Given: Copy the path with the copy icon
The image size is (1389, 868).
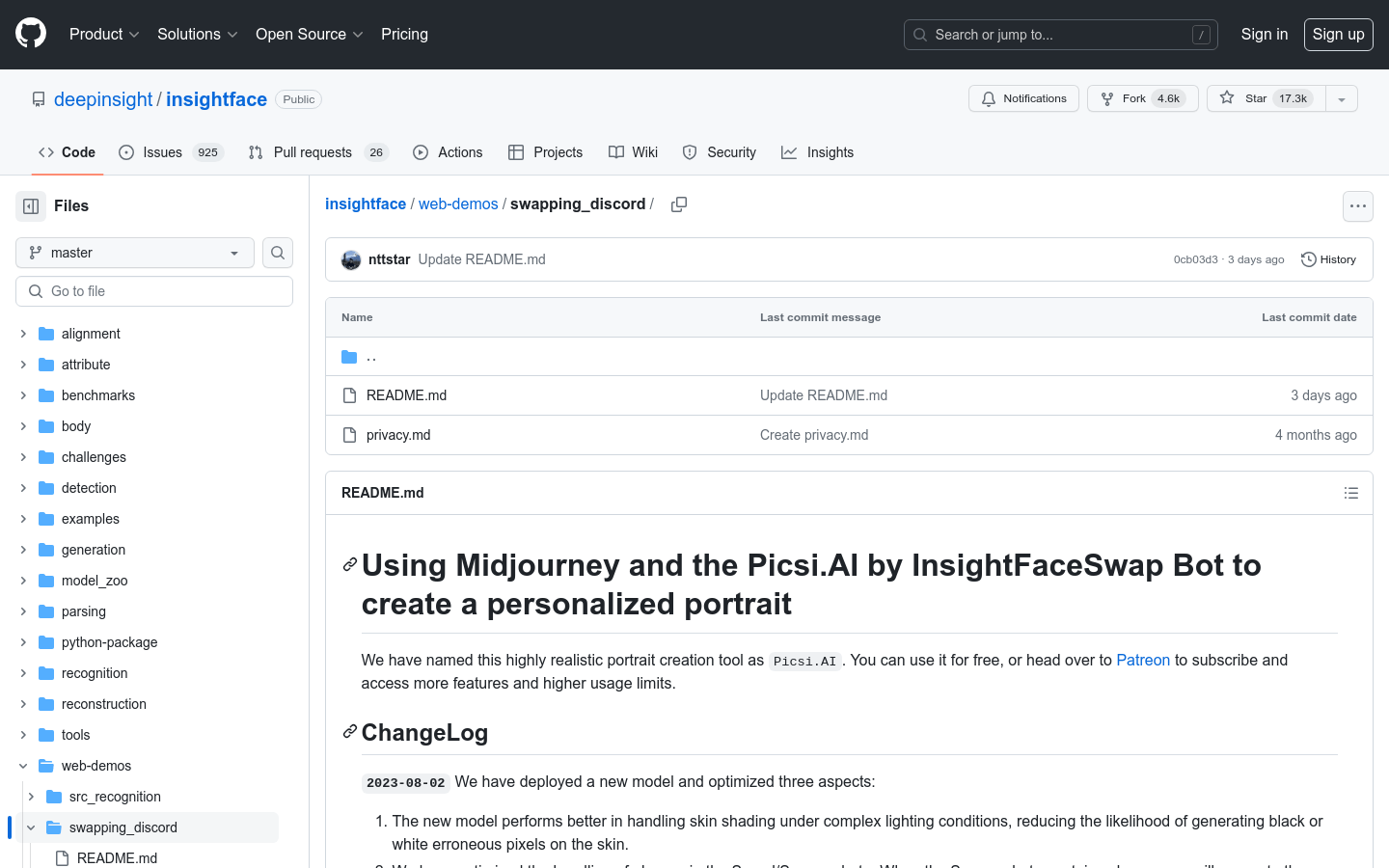Looking at the screenshot, I should (x=679, y=204).
